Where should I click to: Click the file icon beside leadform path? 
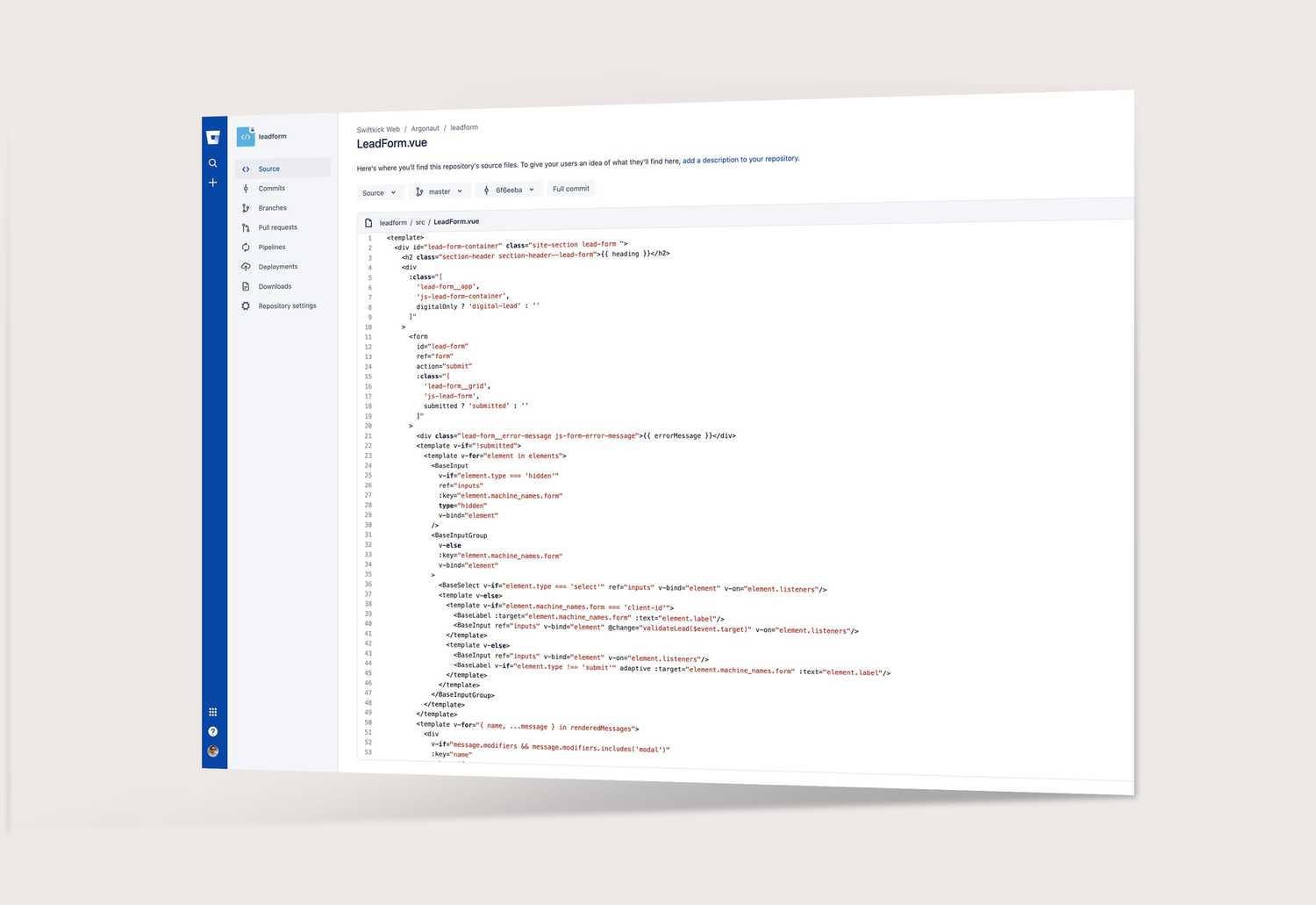[368, 223]
